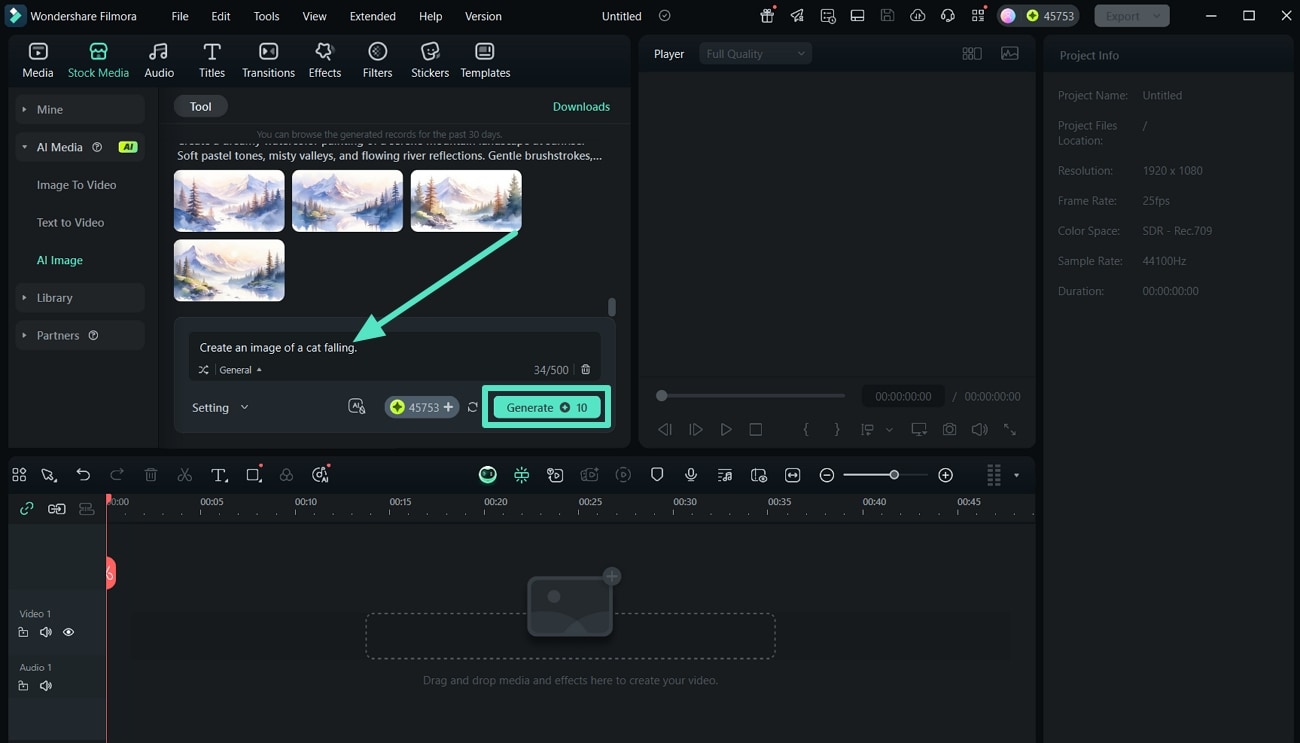
Task: Open the Full Quality dropdown
Action: (x=755, y=54)
